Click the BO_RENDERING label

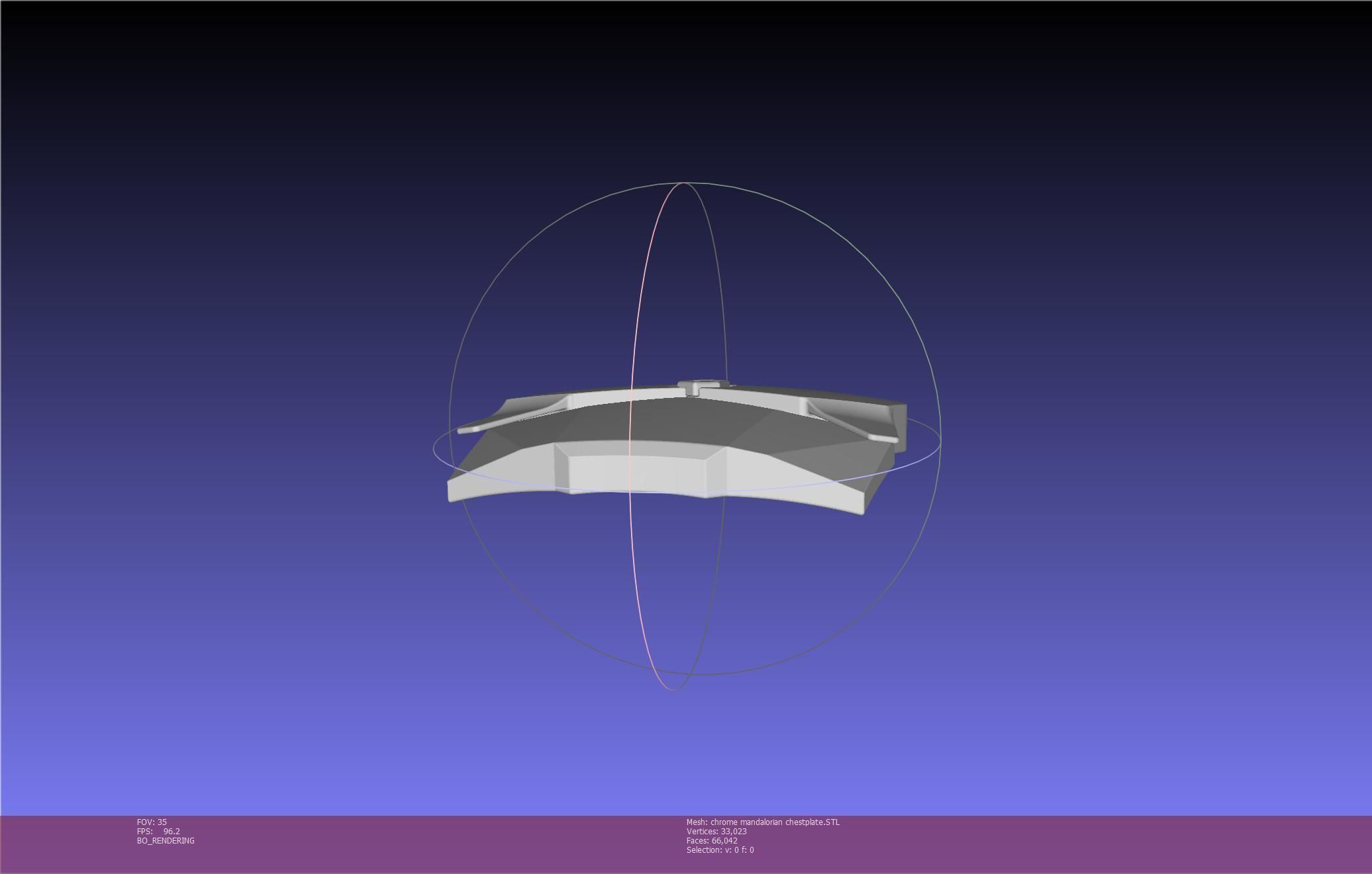(166, 841)
